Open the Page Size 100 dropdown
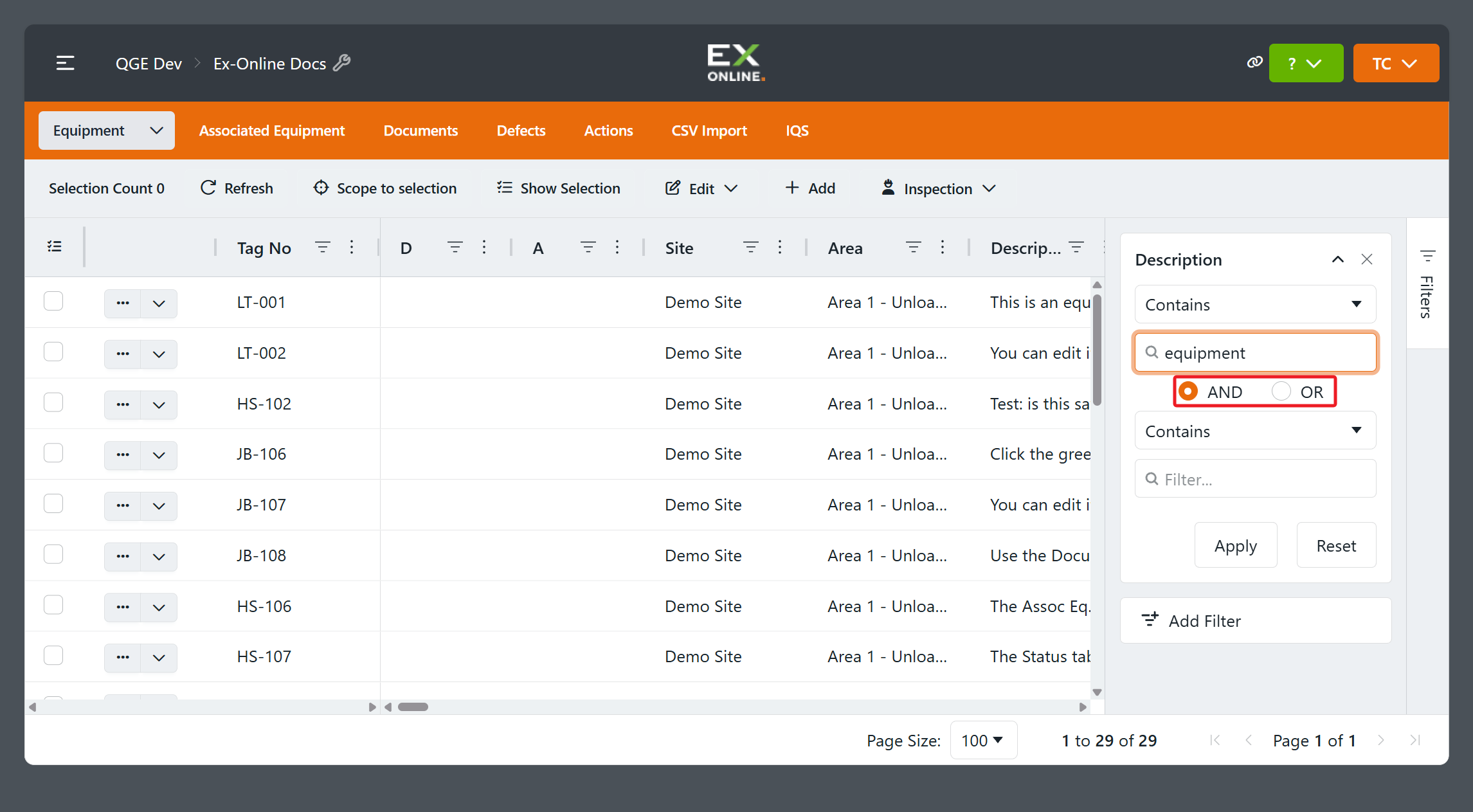Viewport: 1473px width, 812px height. click(983, 740)
